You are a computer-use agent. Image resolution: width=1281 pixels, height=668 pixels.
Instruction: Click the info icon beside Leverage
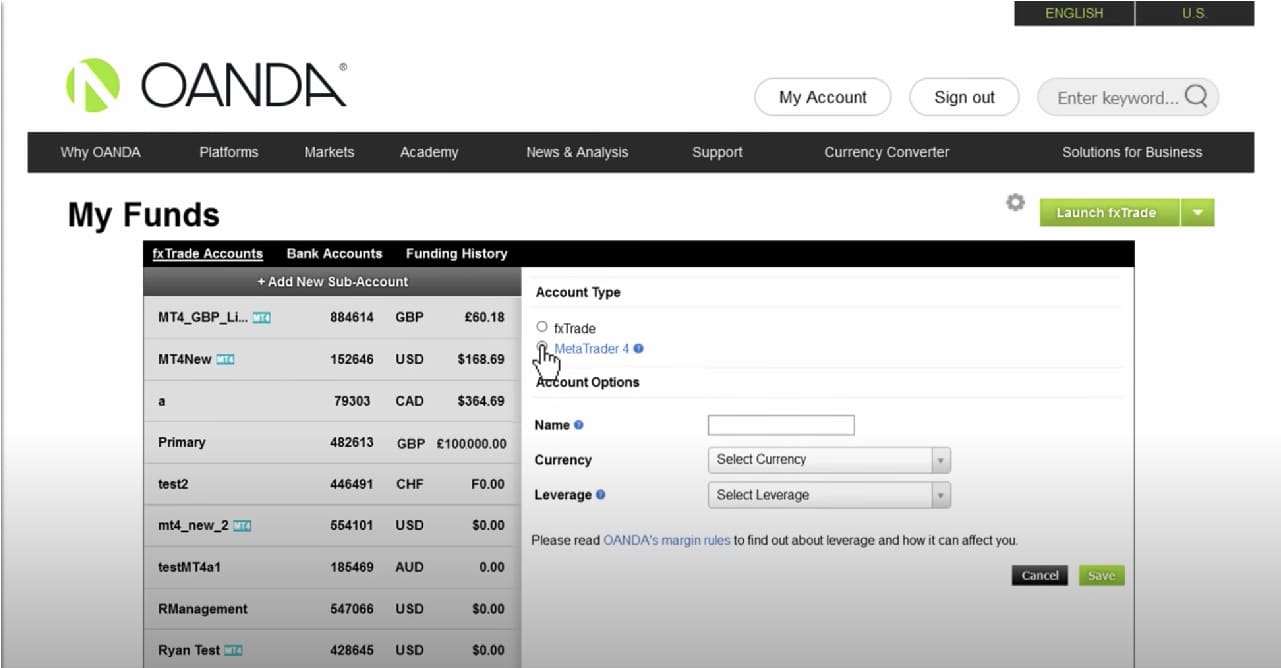click(x=601, y=495)
